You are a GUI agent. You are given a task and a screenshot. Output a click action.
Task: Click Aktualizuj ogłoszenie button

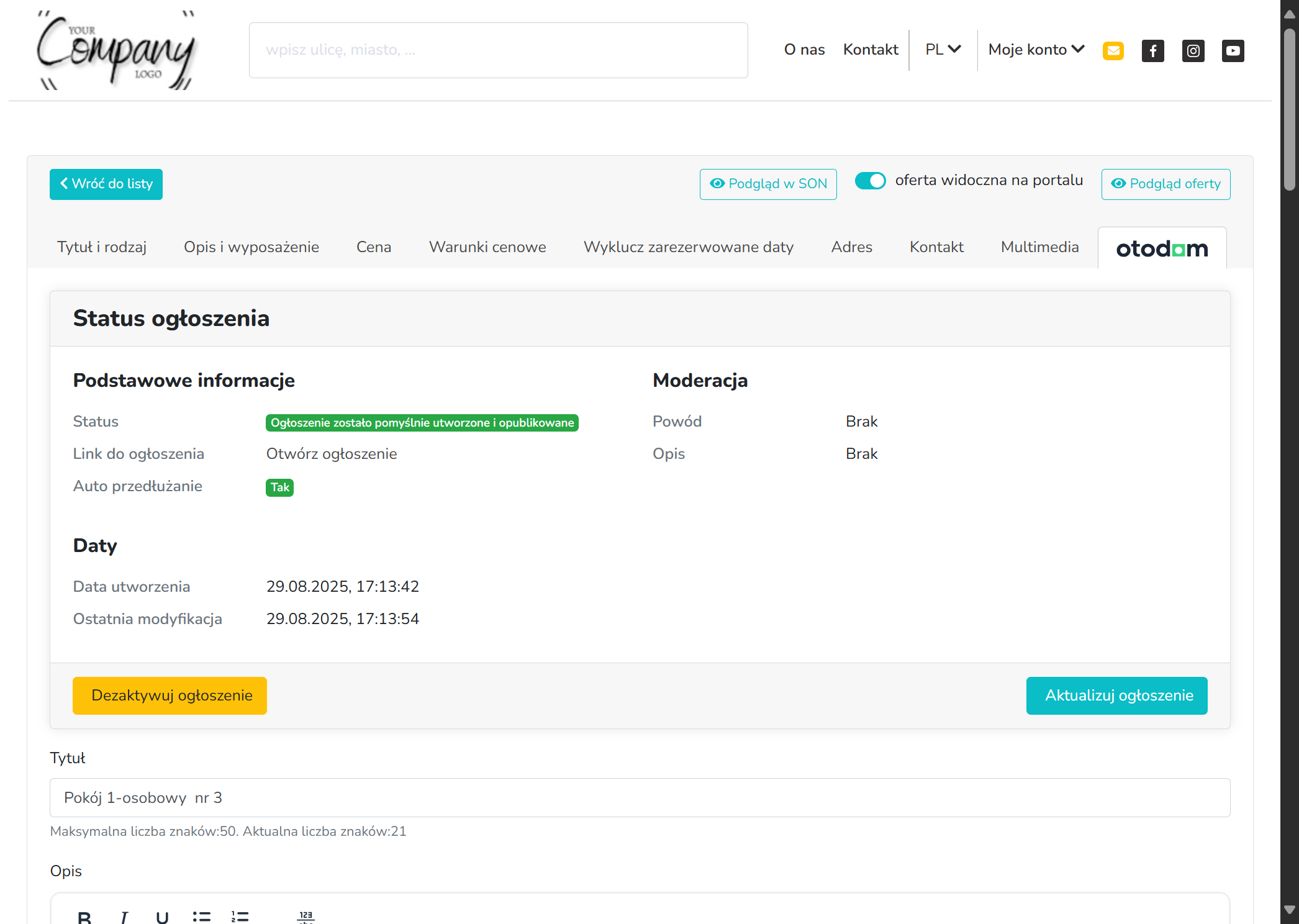[x=1117, y=695]
